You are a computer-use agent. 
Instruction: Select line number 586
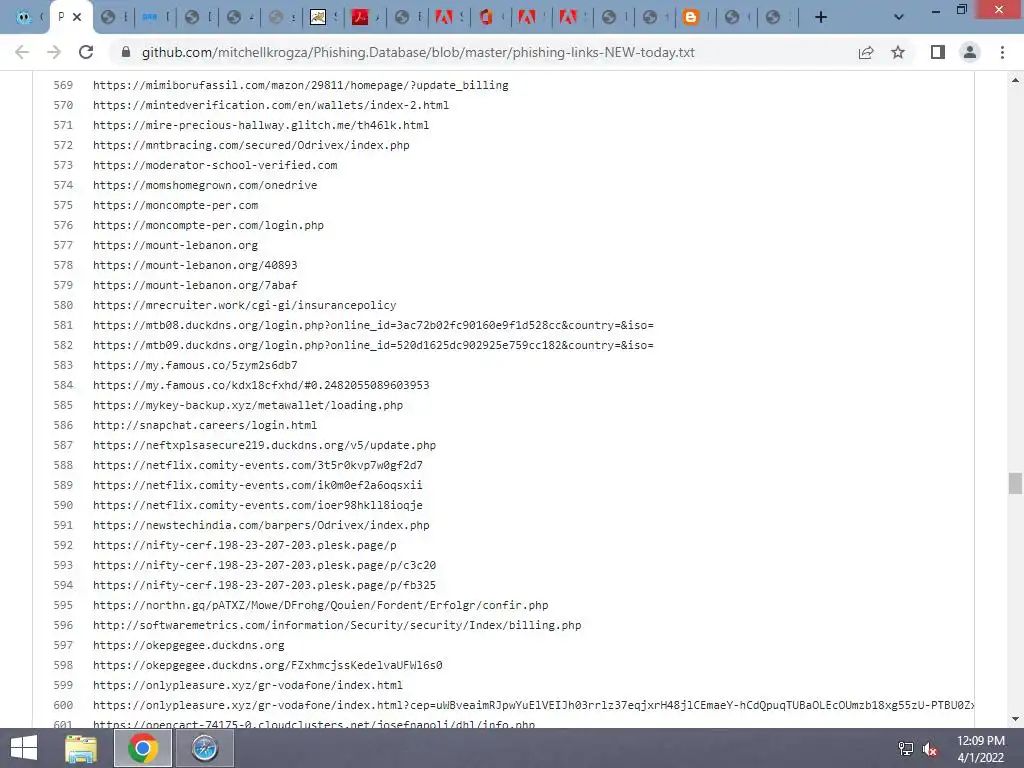coord(63,425)
